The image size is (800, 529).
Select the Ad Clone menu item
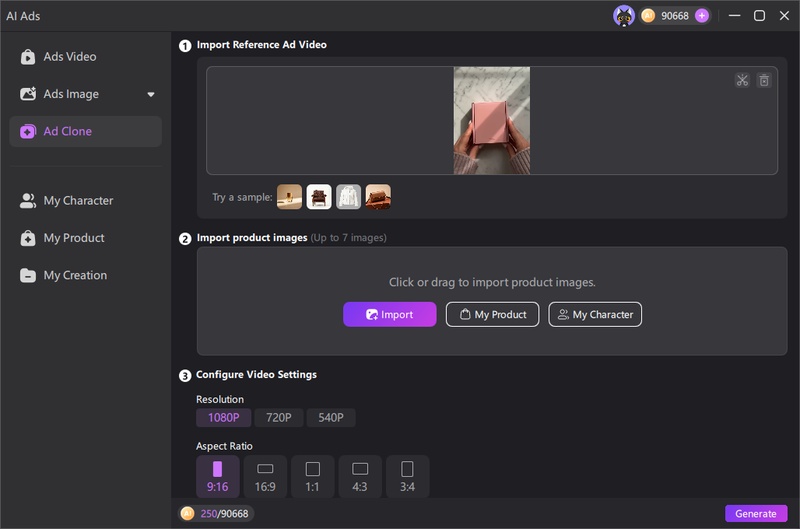point(85,131)
